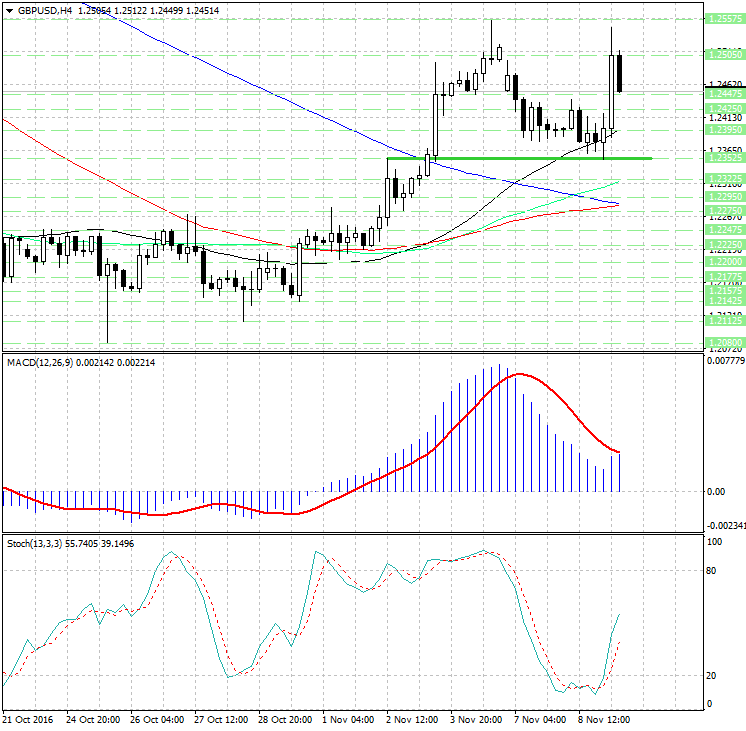Click the 1 Nov 04:00 time label
The height and width of the screenshot is (731, 746).
349,719
